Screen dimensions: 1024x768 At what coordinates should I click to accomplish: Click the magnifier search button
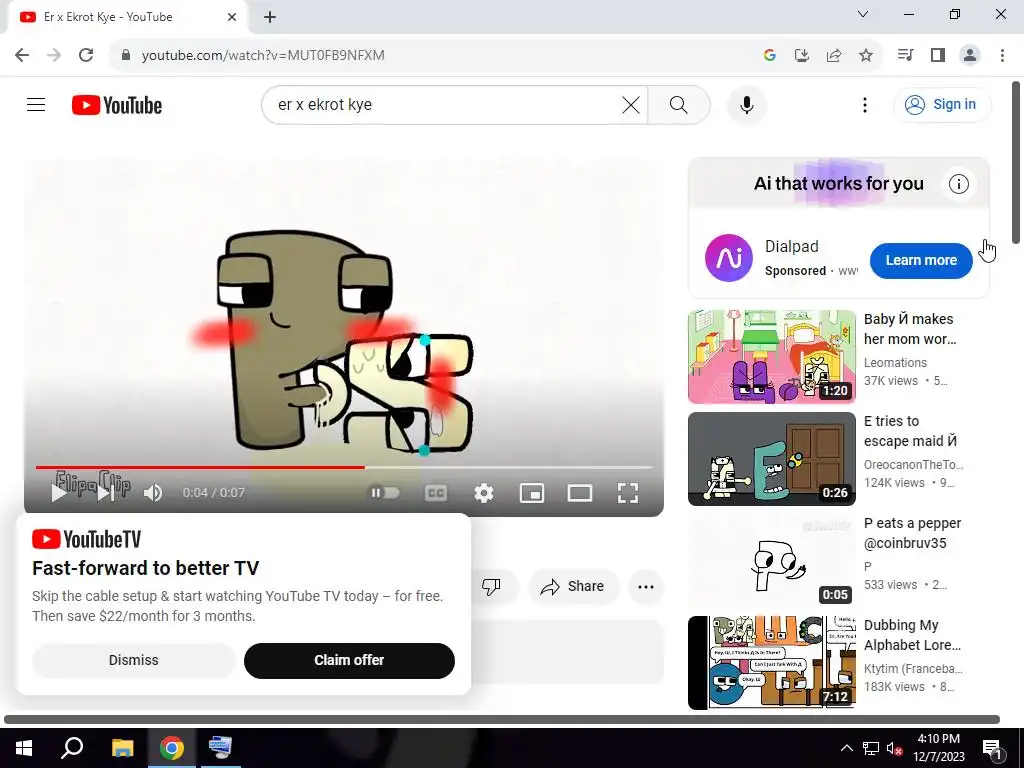pos(679,104)
